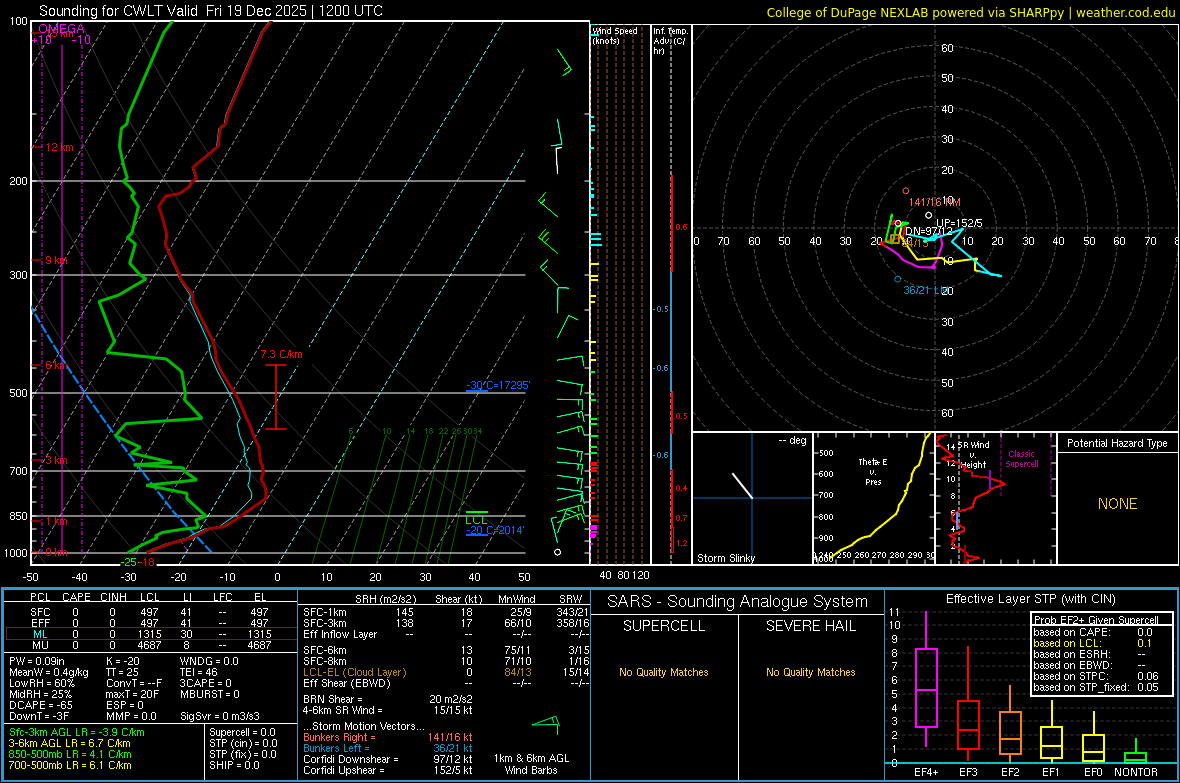This screenshot has height=783, width=1180.
Task: Click the red EF3 box plot
Action: pos(968,723)
